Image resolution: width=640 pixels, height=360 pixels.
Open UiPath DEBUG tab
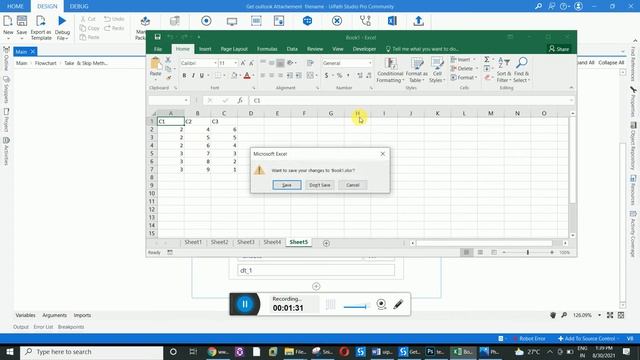point(79,6)
